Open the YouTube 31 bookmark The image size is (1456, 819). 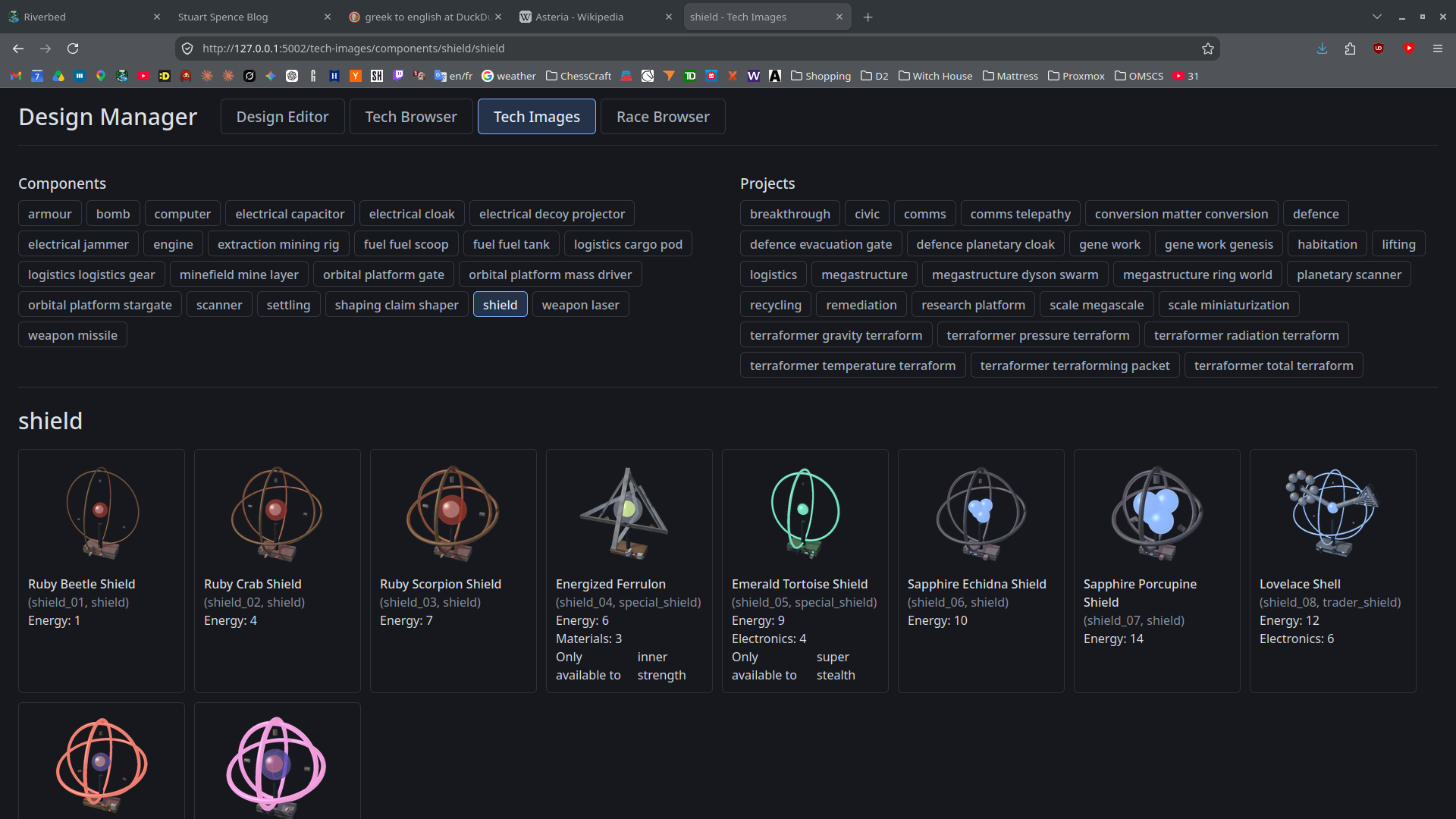coord(1186,76)
